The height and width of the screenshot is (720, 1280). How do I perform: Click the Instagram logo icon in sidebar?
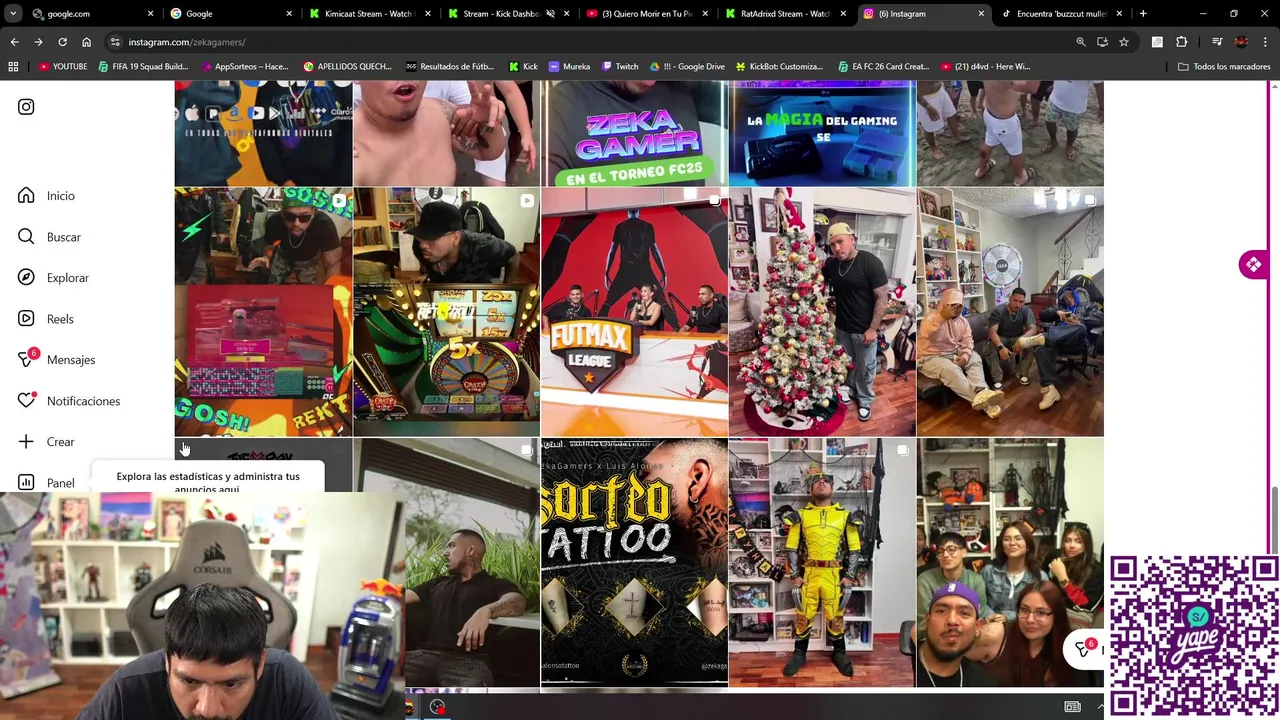(26, 107)
